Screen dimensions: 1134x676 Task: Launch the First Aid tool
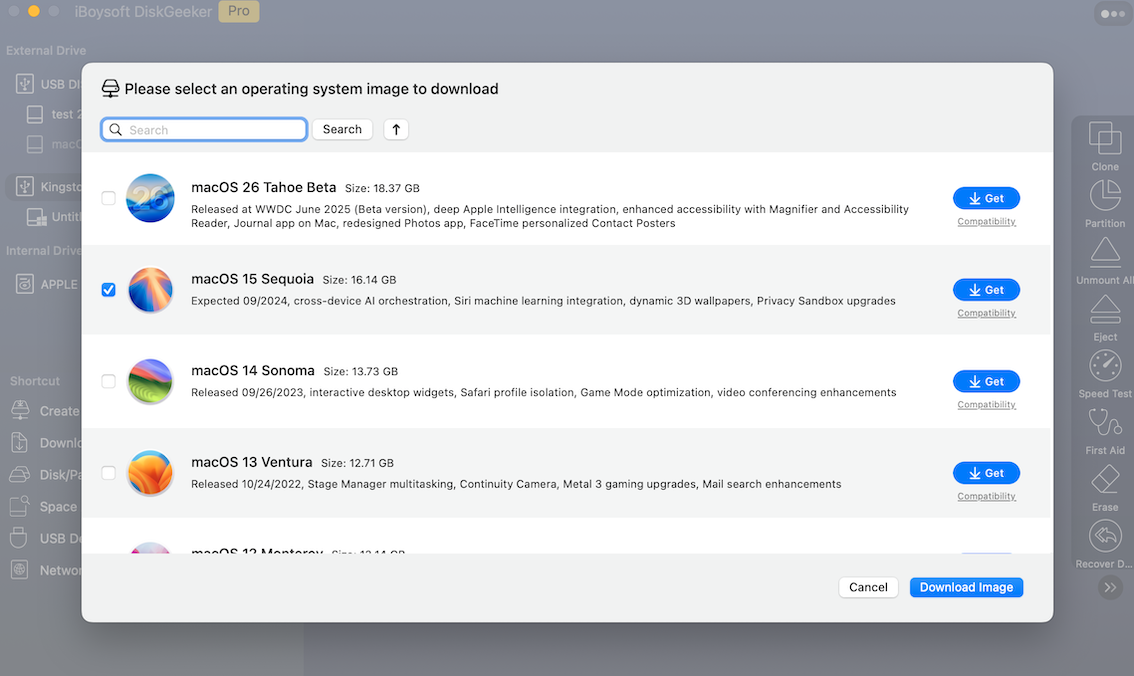click(x=1105, y=423)
